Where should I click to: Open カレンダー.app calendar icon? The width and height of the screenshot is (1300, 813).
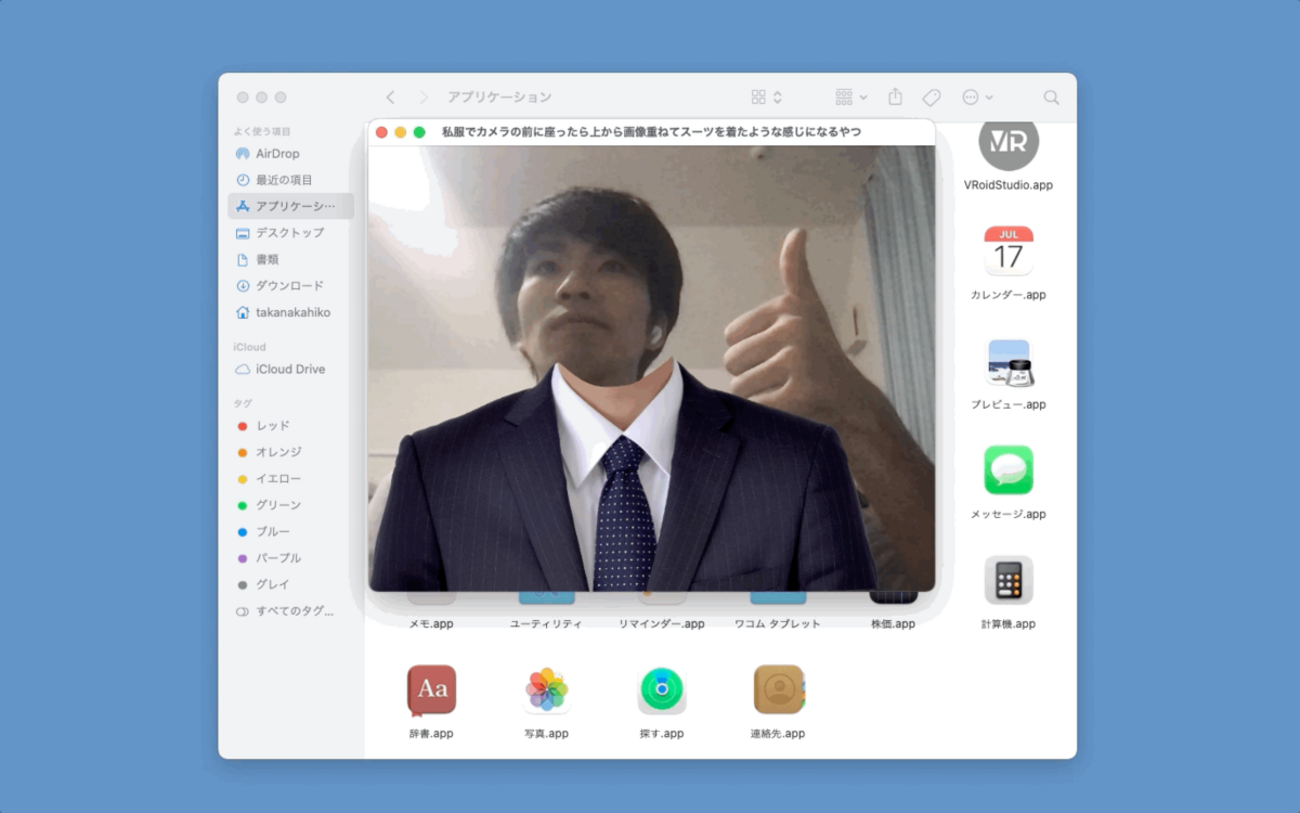(1008, 251)
